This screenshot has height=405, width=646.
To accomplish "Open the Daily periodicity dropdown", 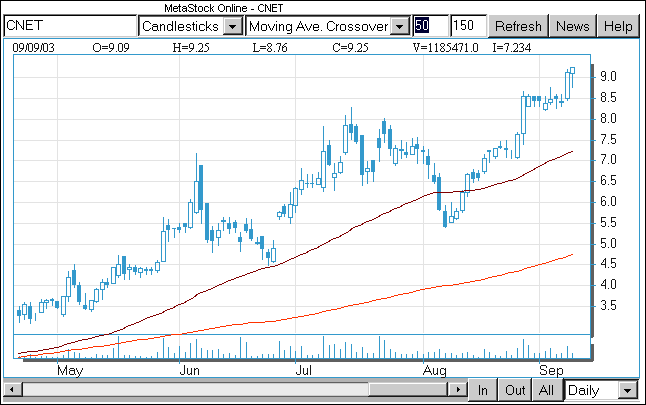I will pyautogui.click(x=628, y=390).
